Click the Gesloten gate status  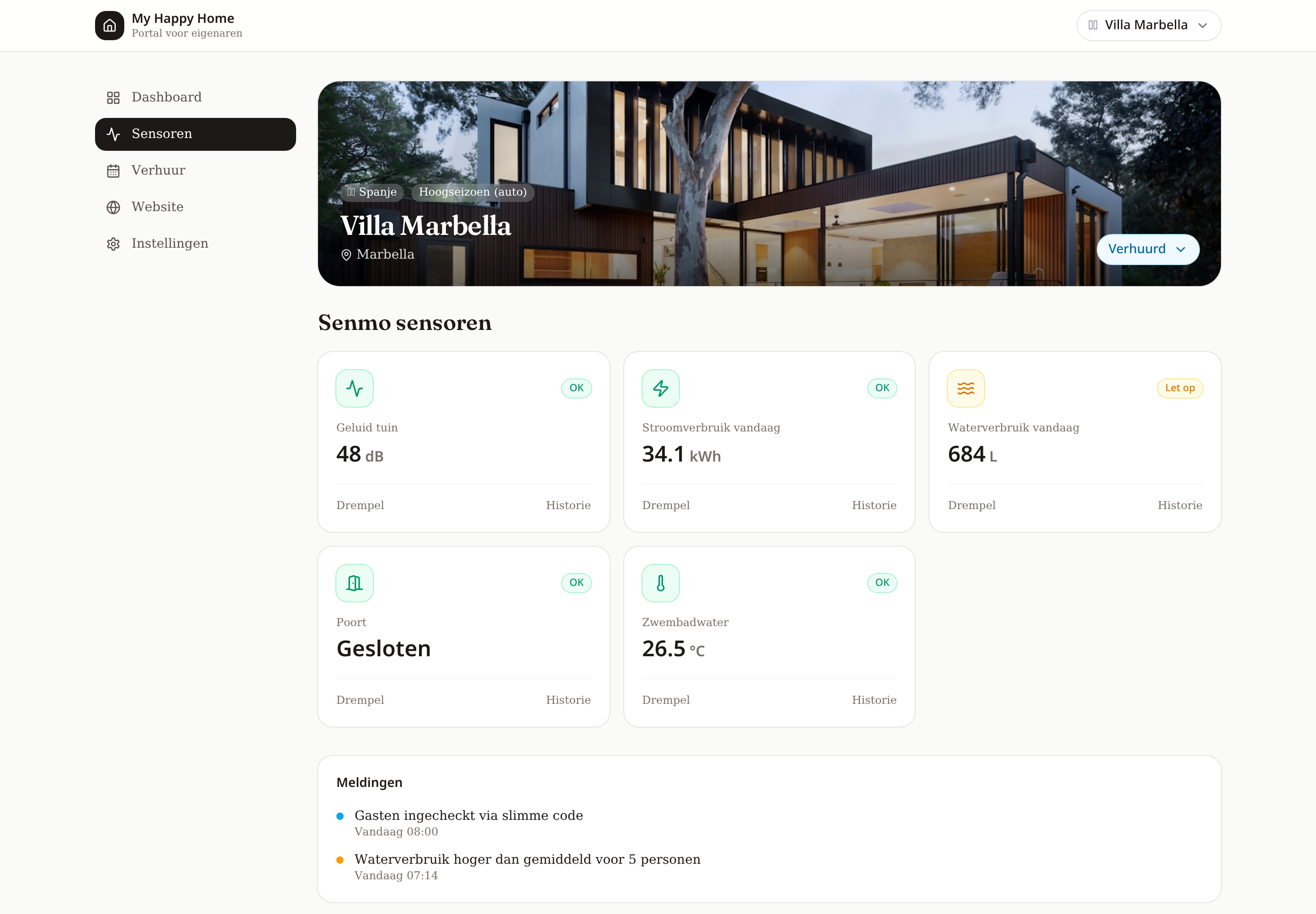pyautogui.click(x=383, y=649)
